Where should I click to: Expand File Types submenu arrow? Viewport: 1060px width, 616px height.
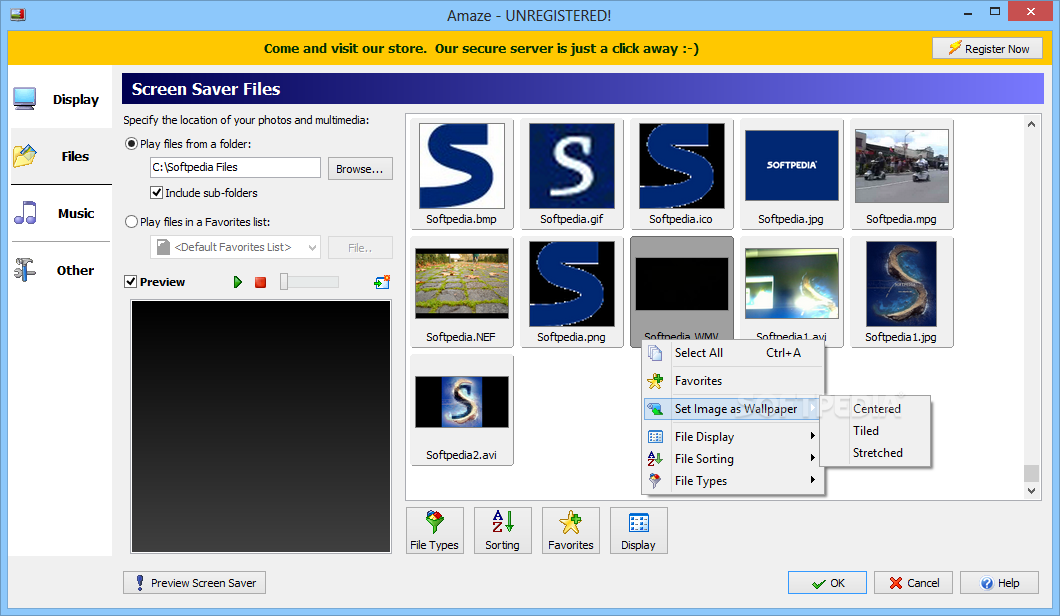(813, 479)
